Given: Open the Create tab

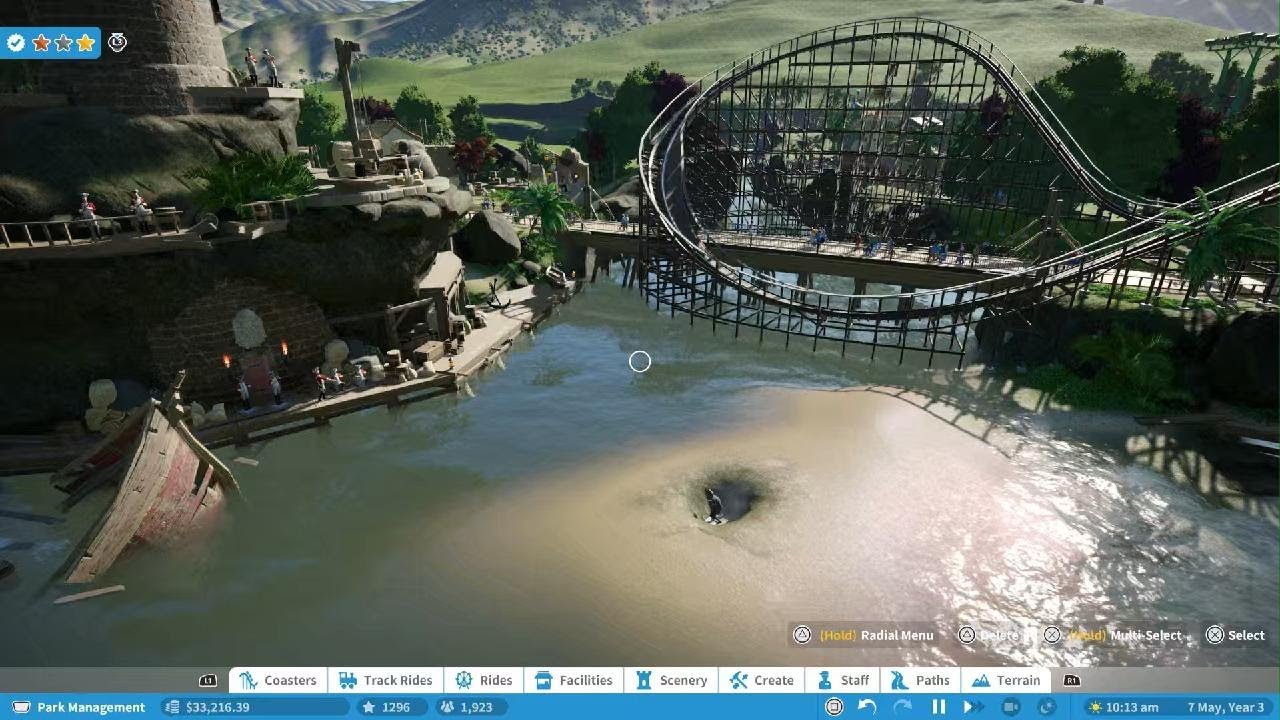Looking at the screenshot, I should [762, 680].
